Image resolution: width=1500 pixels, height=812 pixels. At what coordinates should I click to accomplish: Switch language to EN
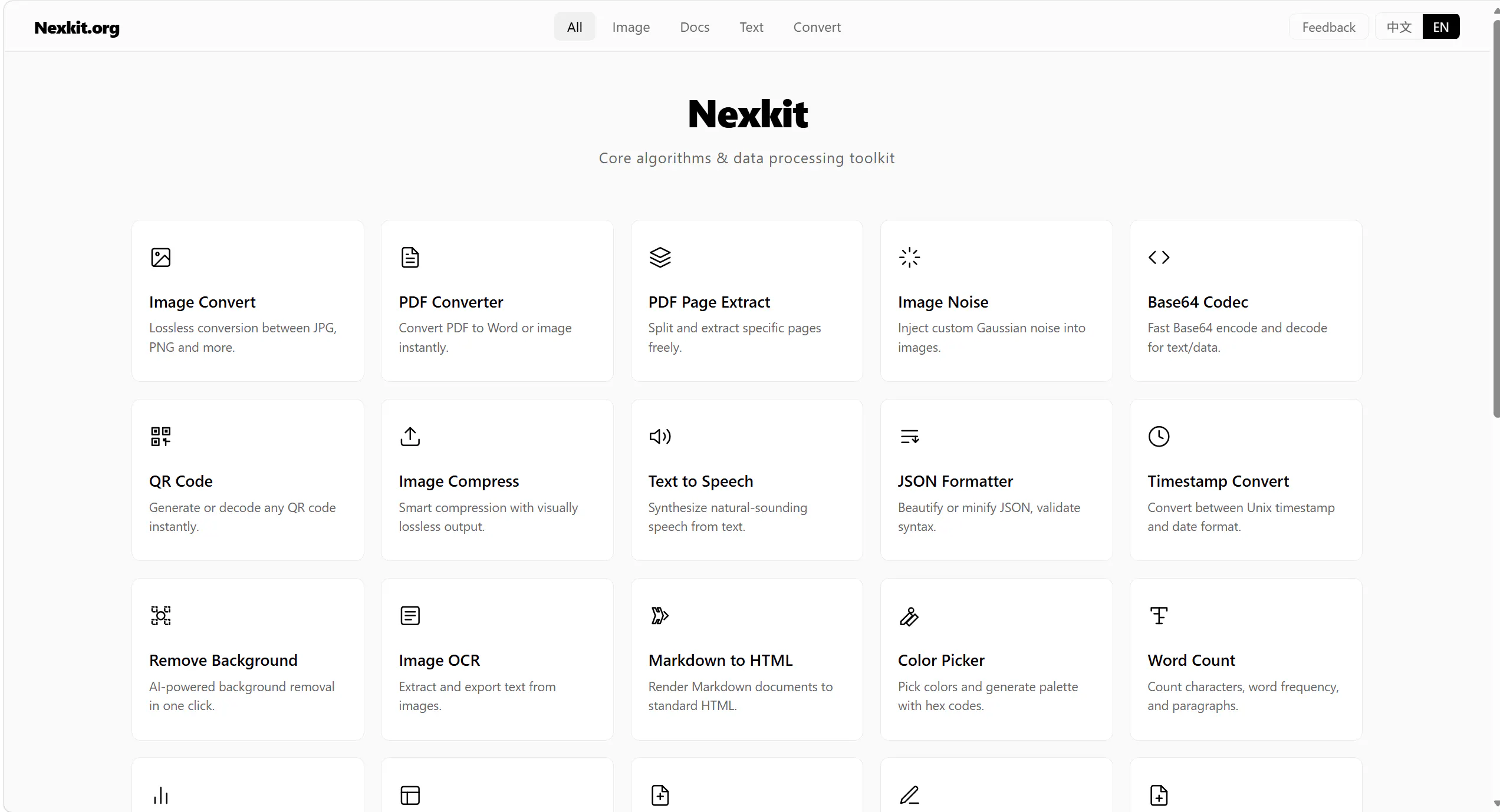click(x=1440, y=27)
